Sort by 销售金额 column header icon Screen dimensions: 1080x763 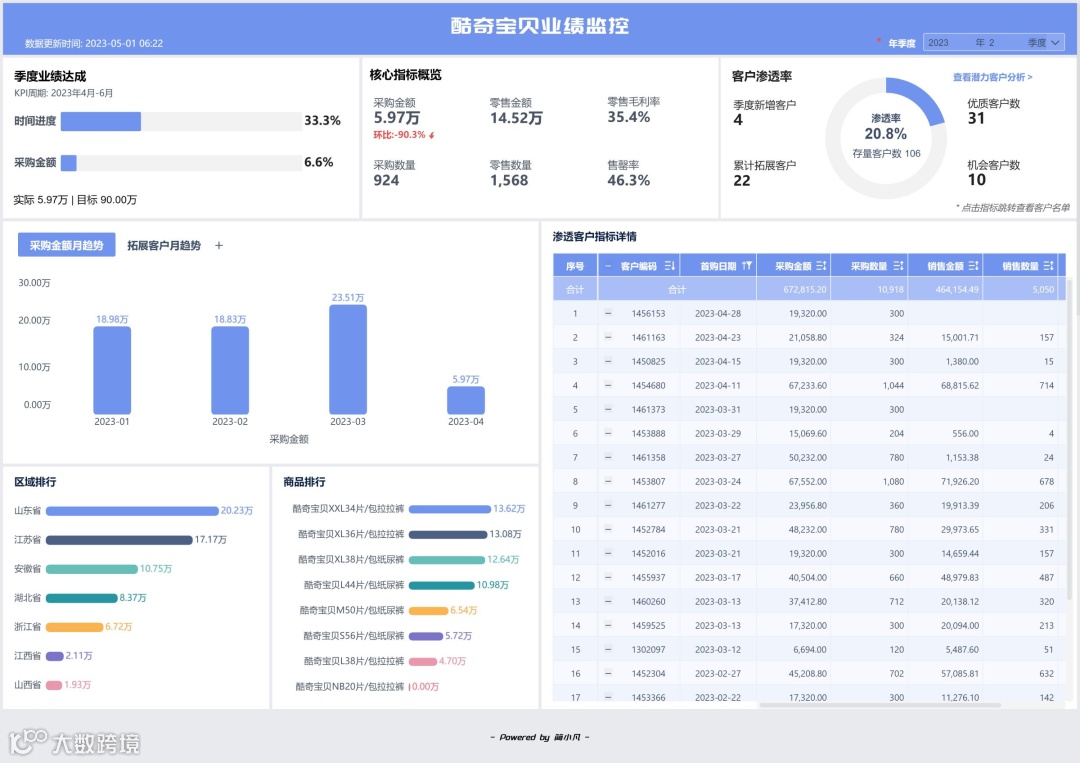[x=973, y=266]
